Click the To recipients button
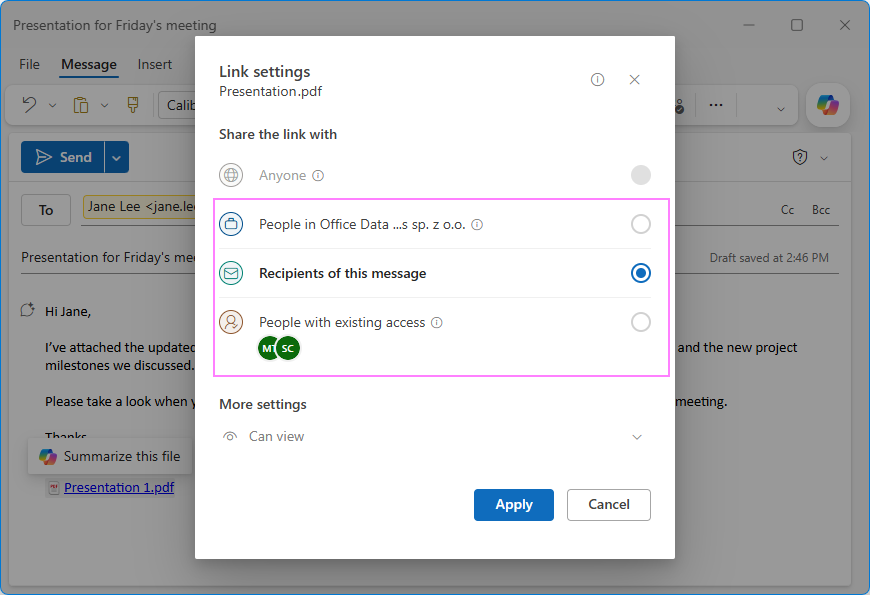 click(x=46, y=210)
